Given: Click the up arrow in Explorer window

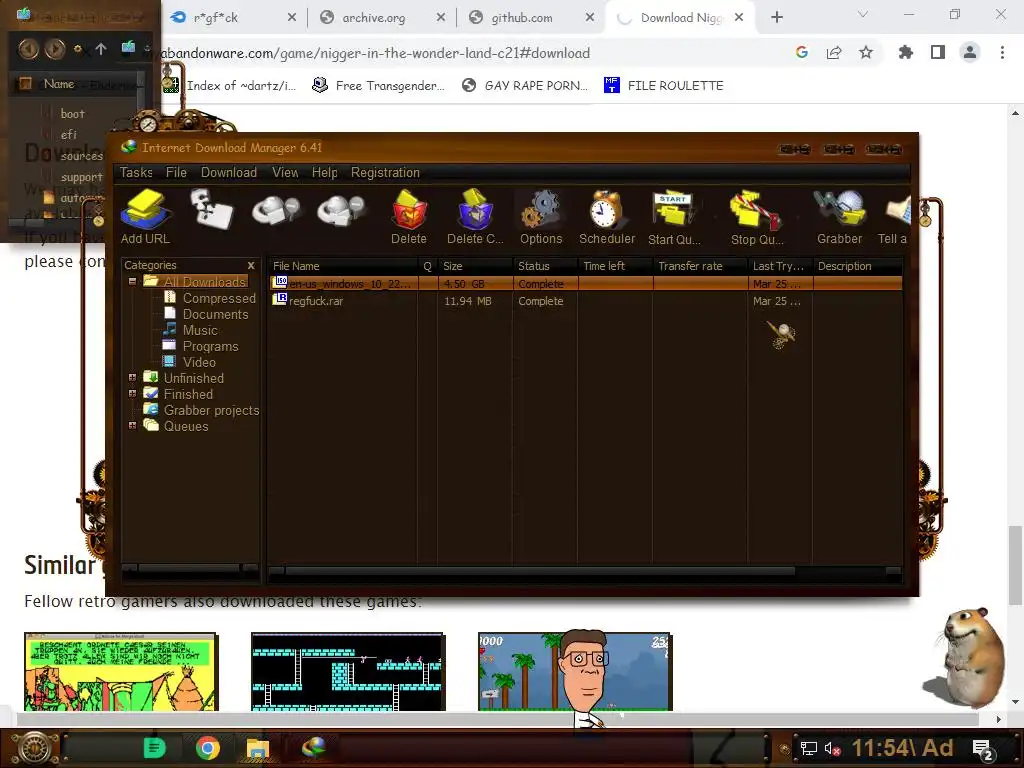Looking at the screenshot, I should coord(101,48).
